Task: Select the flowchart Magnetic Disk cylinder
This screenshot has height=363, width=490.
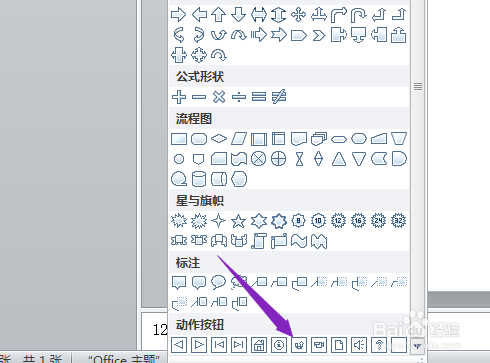Action: [x=199, y=179]
